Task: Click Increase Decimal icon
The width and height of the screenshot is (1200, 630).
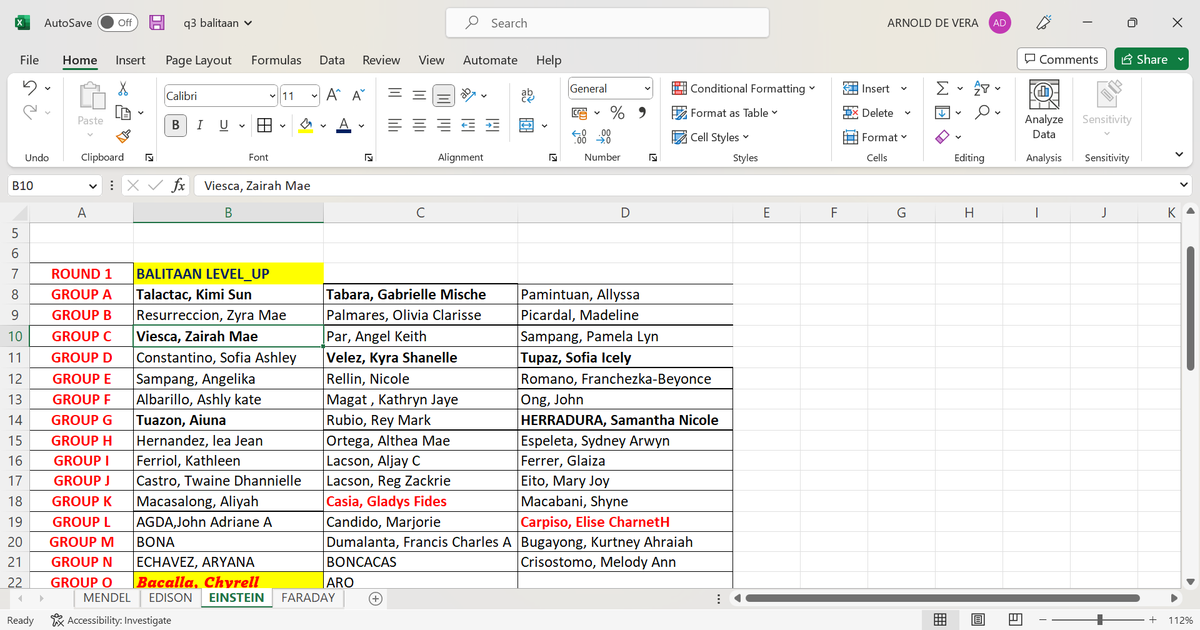Action: click(580, 137)
